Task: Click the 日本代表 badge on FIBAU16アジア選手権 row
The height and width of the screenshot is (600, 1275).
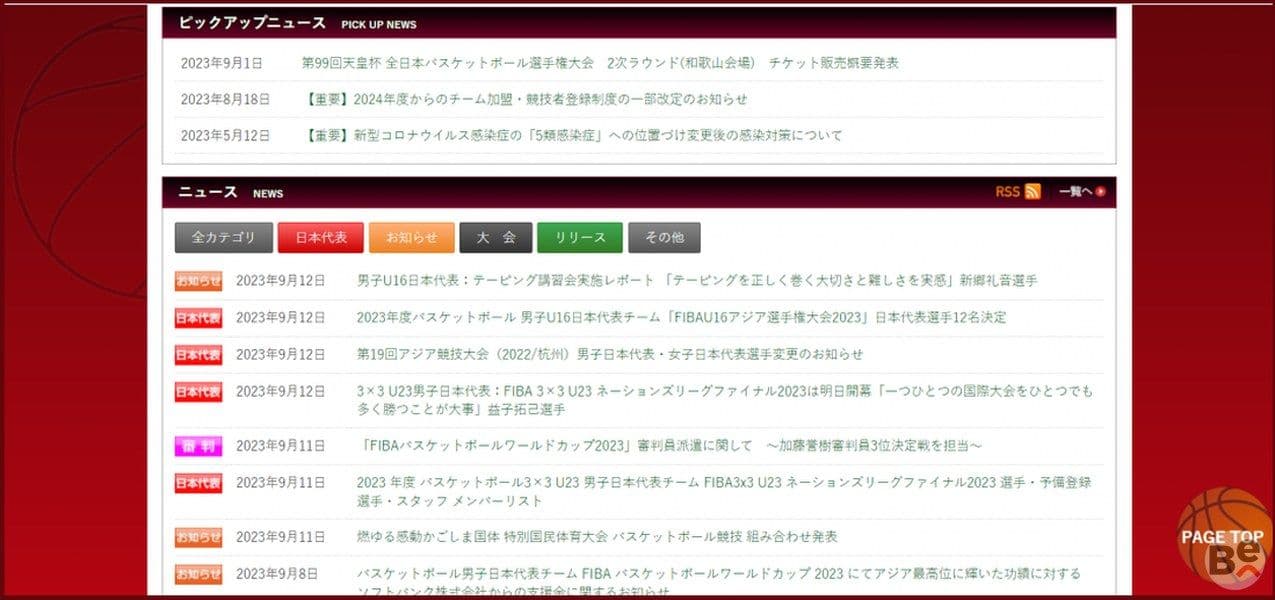Action: point(198,318)
